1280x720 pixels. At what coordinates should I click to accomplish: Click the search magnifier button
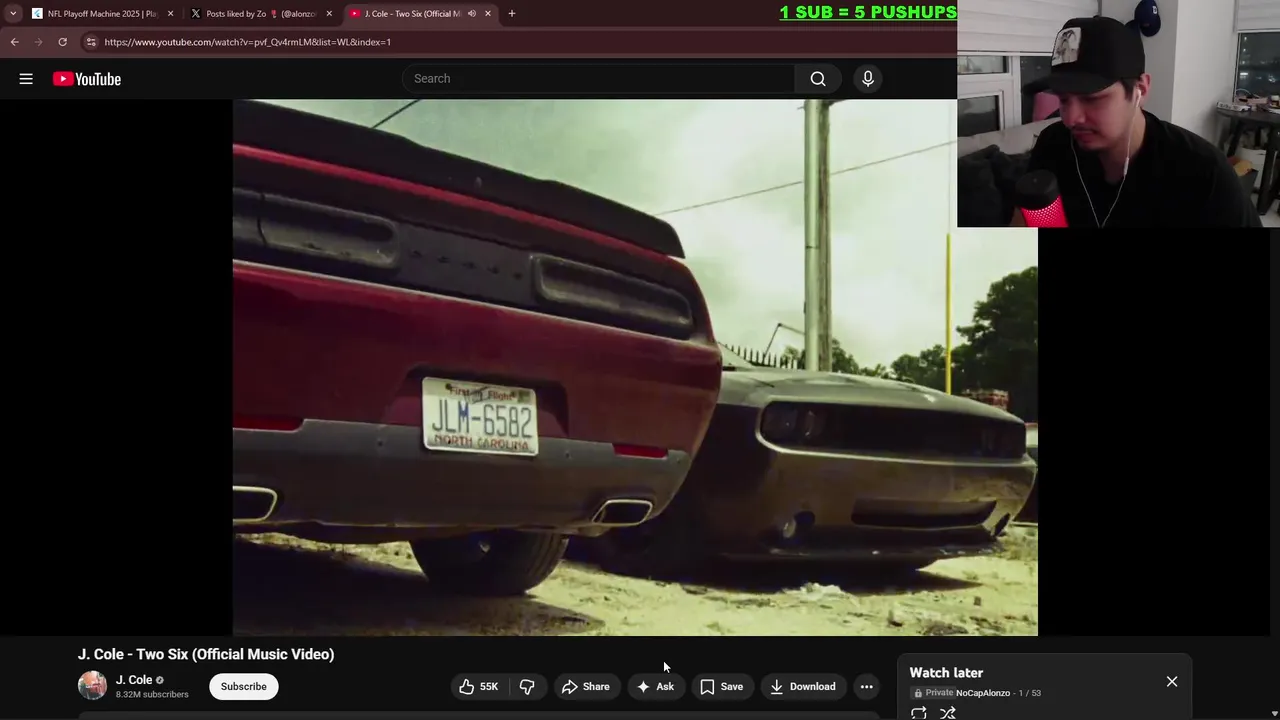coord(818,79)
